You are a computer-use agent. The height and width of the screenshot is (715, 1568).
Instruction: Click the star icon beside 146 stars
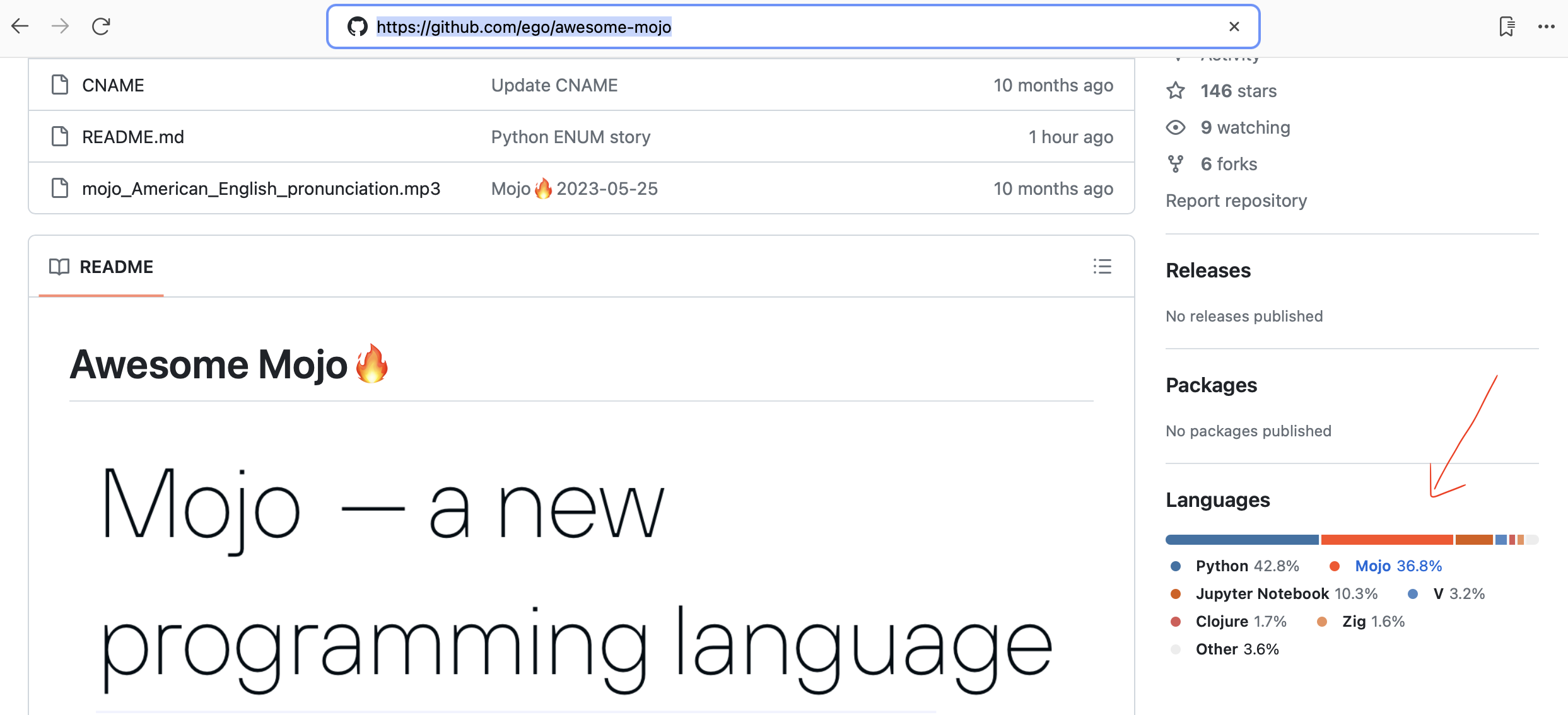(1176, 91)
